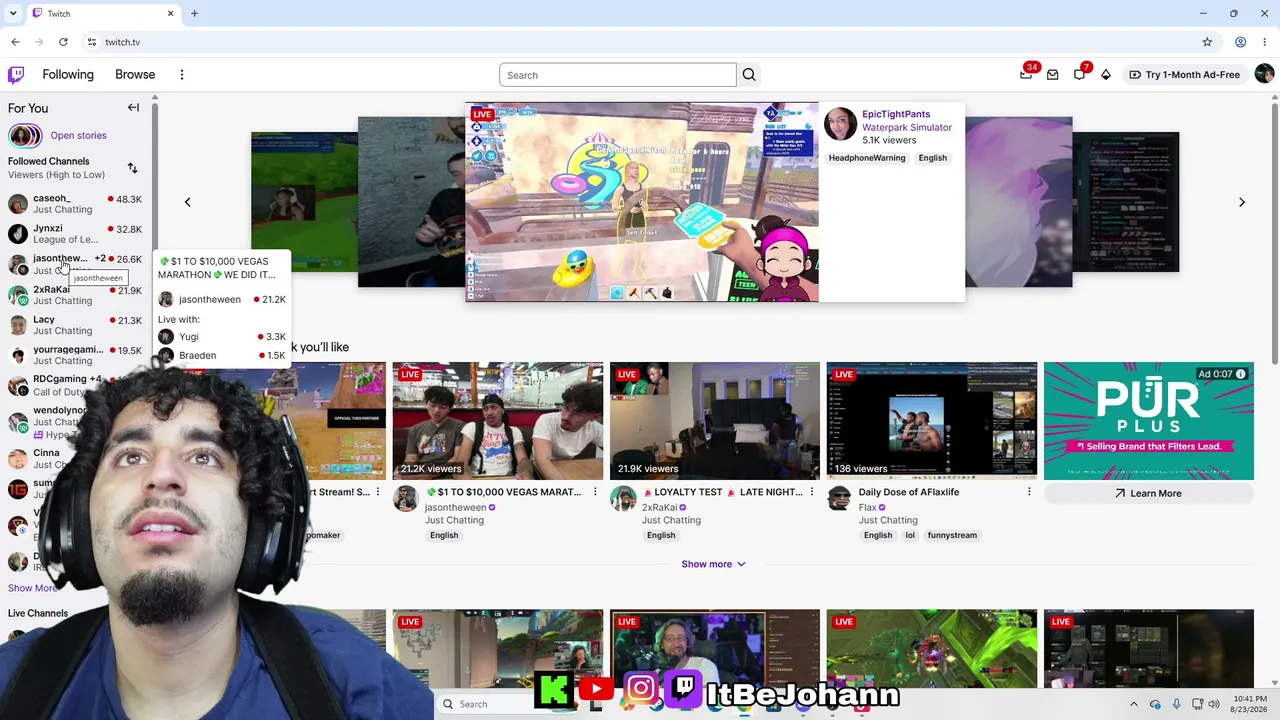Switch to the Twitch browser tab
1280x720 pixels.
point(104,14)
